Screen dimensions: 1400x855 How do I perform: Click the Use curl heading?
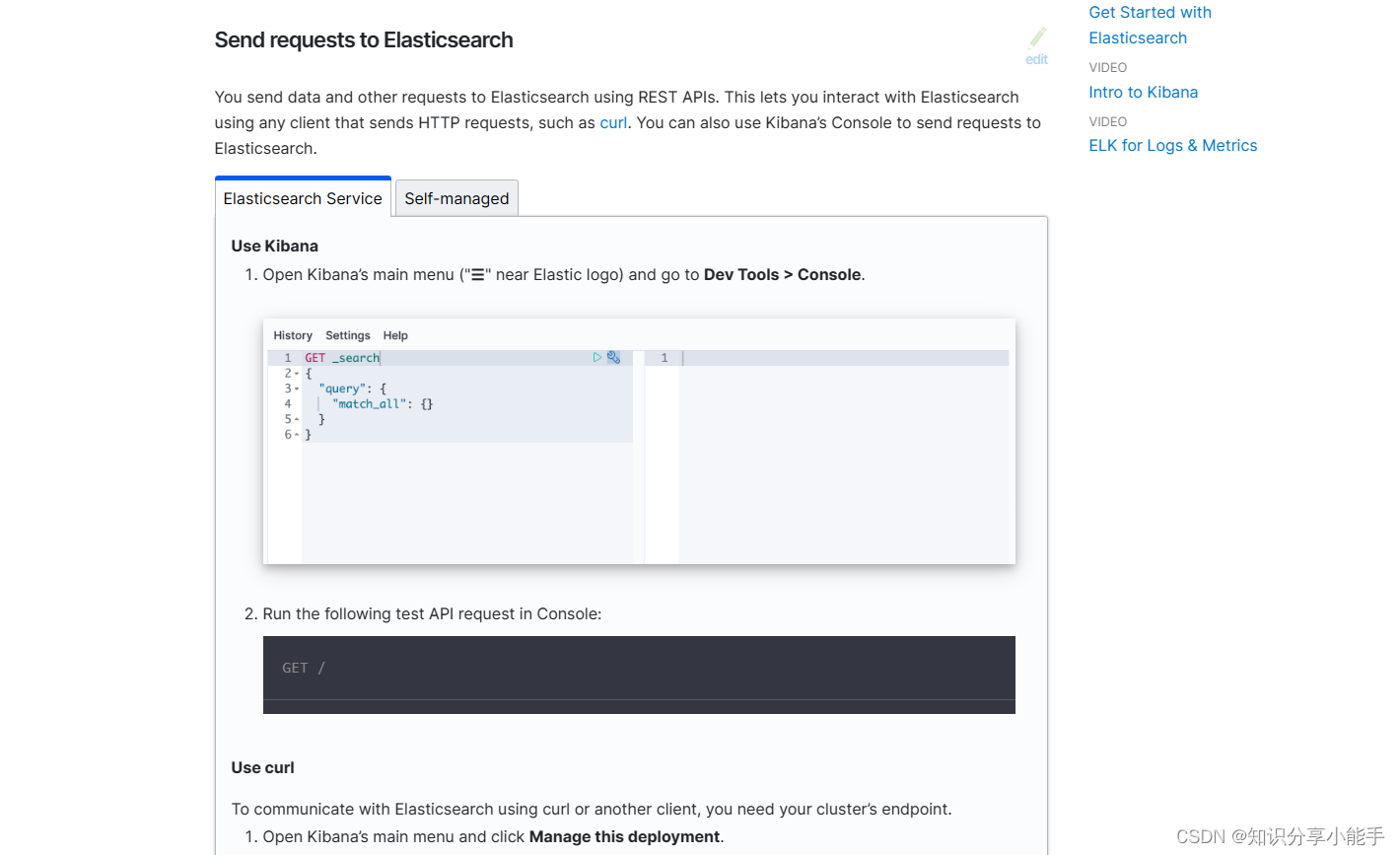tap(263, 767)
